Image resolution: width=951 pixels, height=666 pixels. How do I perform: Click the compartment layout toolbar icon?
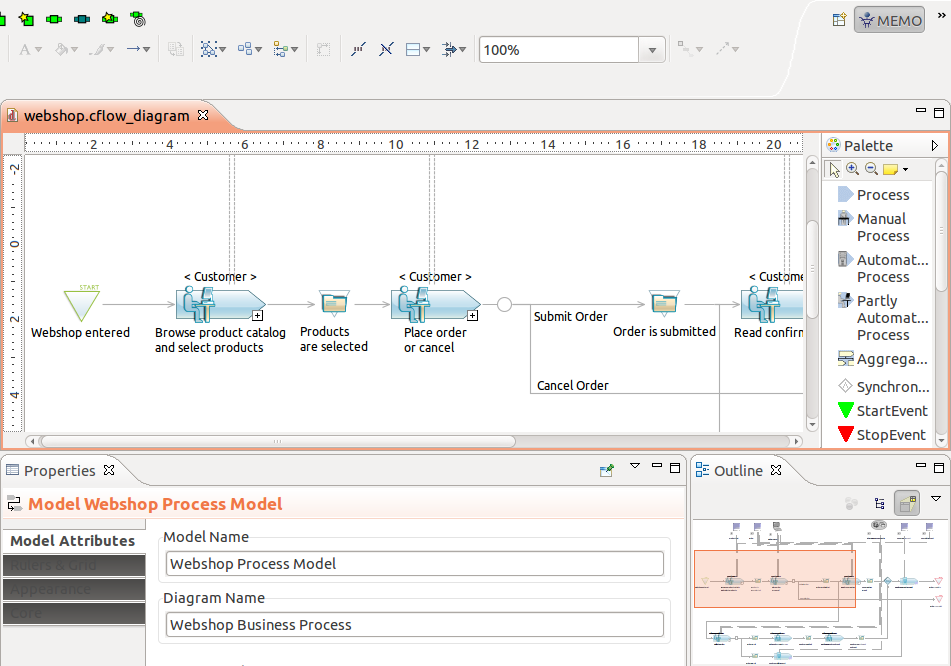click(413, 49)
